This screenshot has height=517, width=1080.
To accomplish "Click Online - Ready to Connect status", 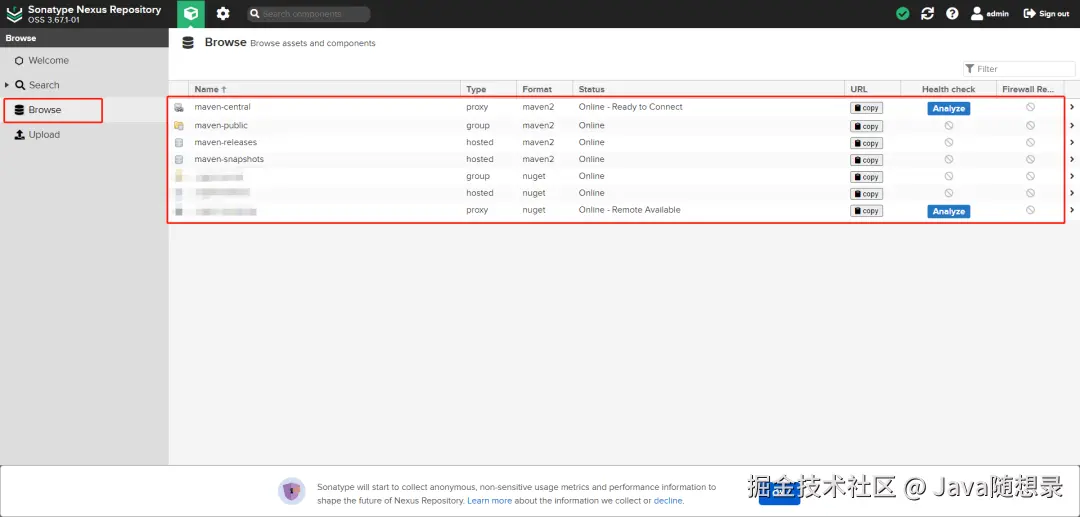I will click(630, 107).
